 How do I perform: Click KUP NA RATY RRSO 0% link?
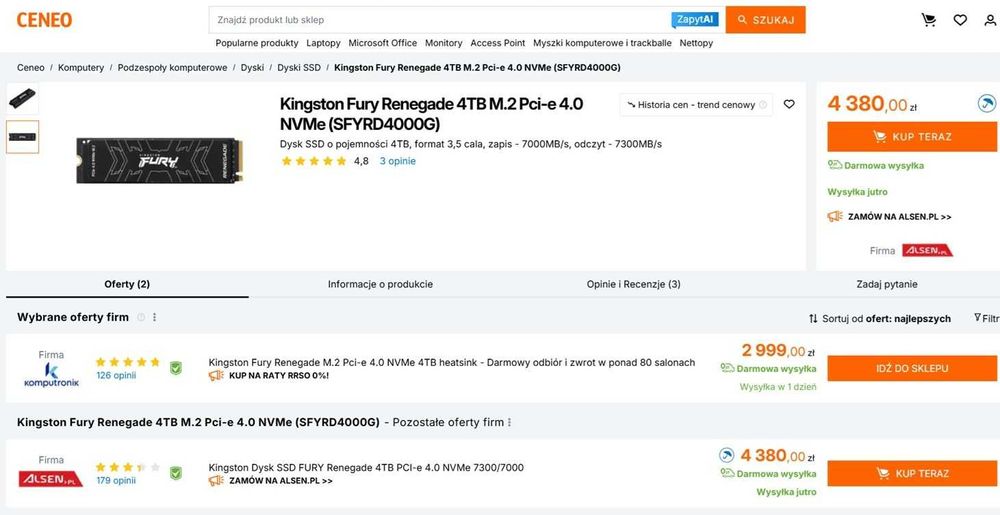[279, 375]
